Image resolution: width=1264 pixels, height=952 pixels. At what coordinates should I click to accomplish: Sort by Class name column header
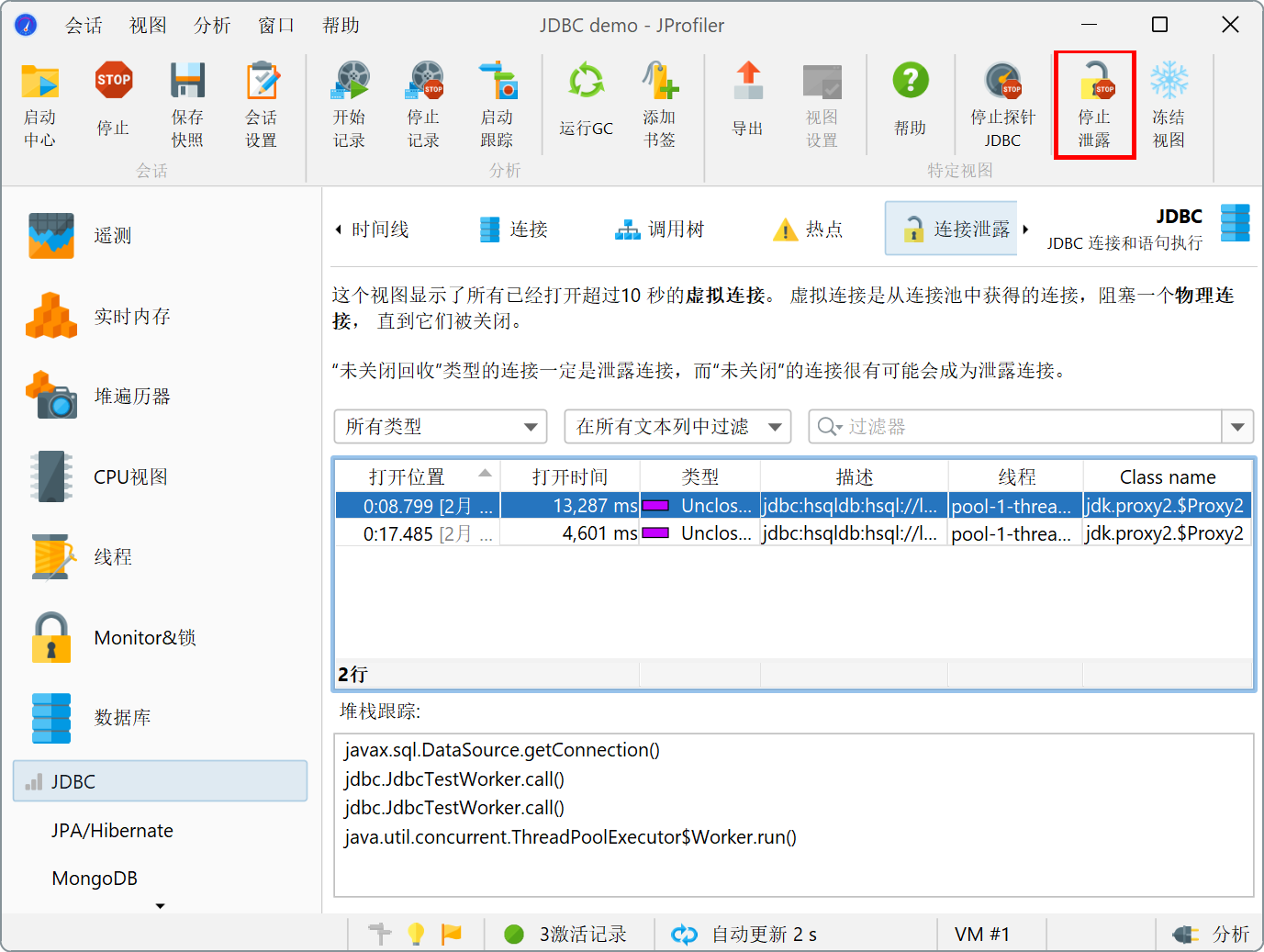click(x=1168, y=477)
